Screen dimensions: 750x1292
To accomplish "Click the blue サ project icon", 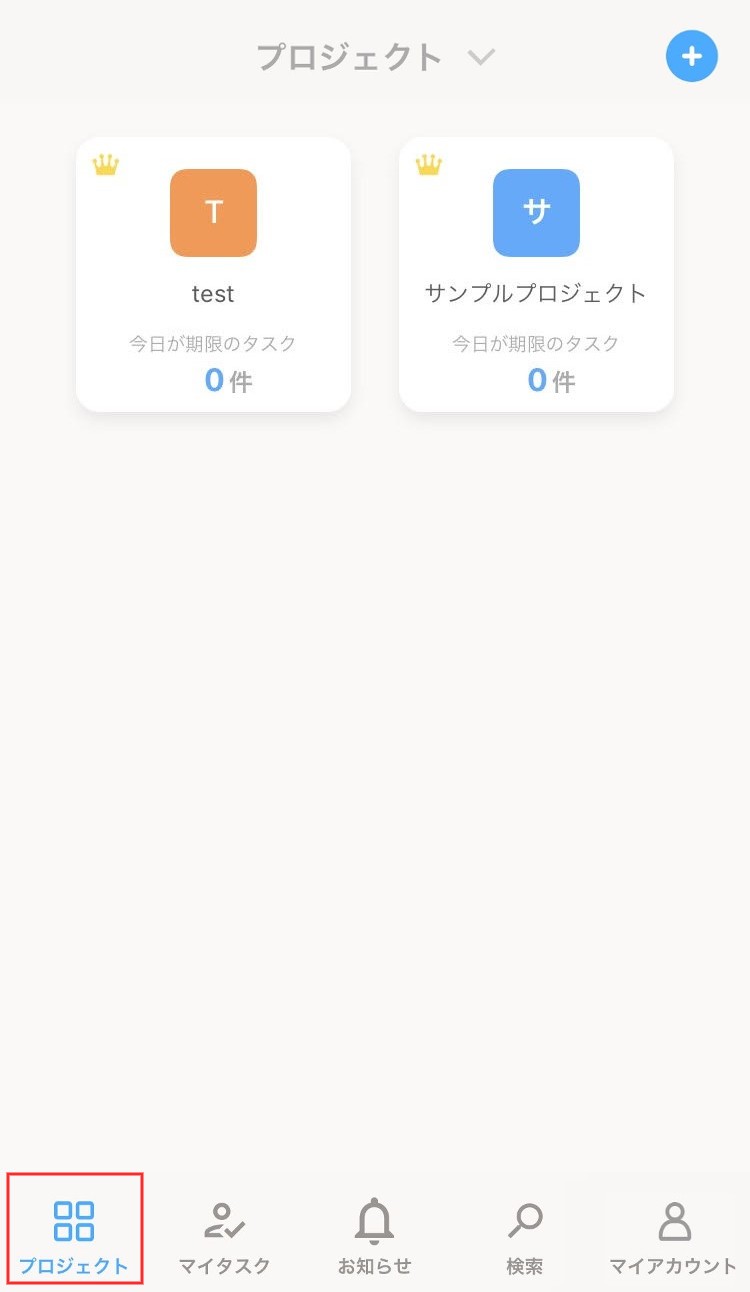I will 536,212.
